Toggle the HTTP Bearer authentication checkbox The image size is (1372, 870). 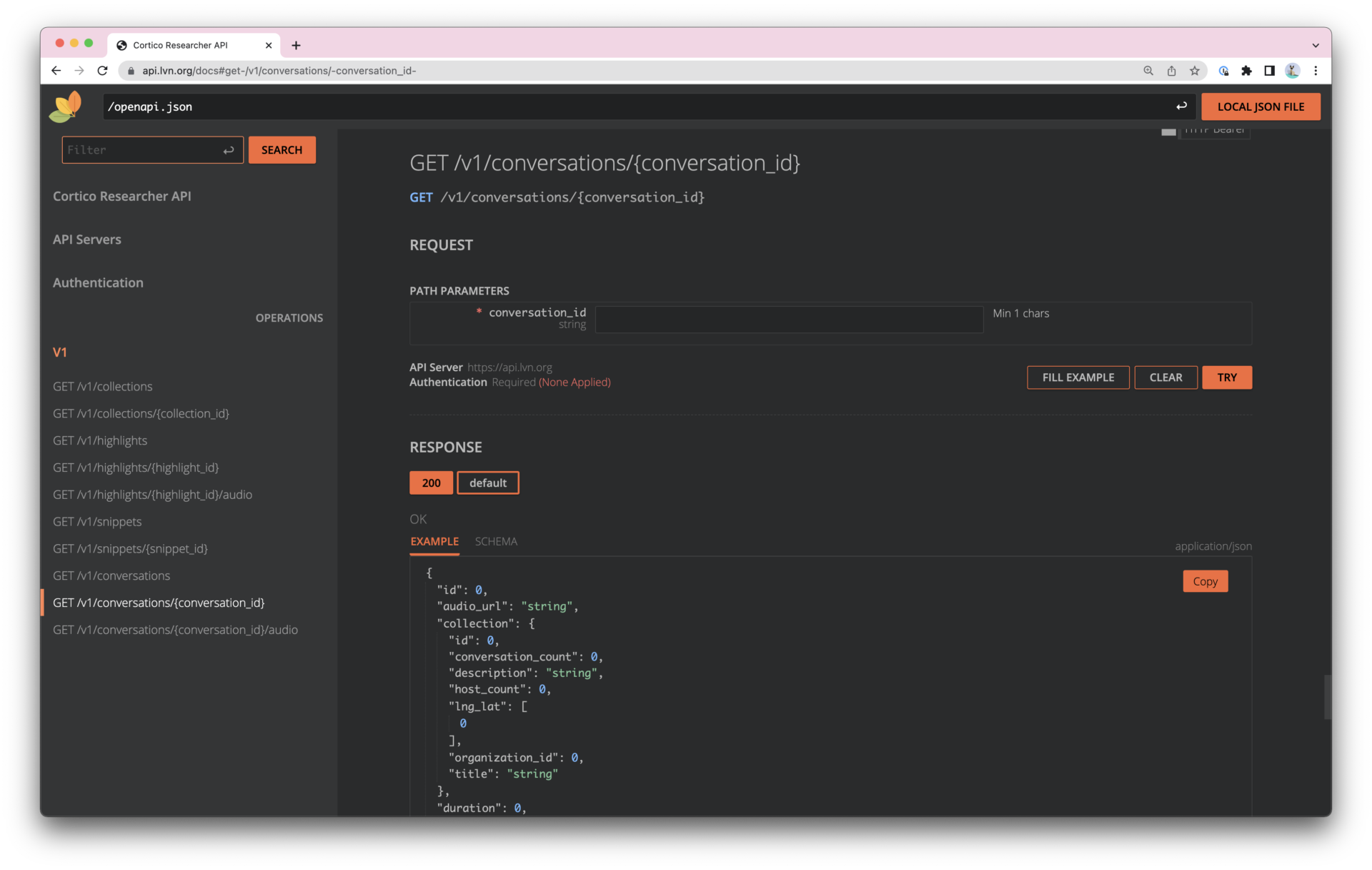(1169, 131)
